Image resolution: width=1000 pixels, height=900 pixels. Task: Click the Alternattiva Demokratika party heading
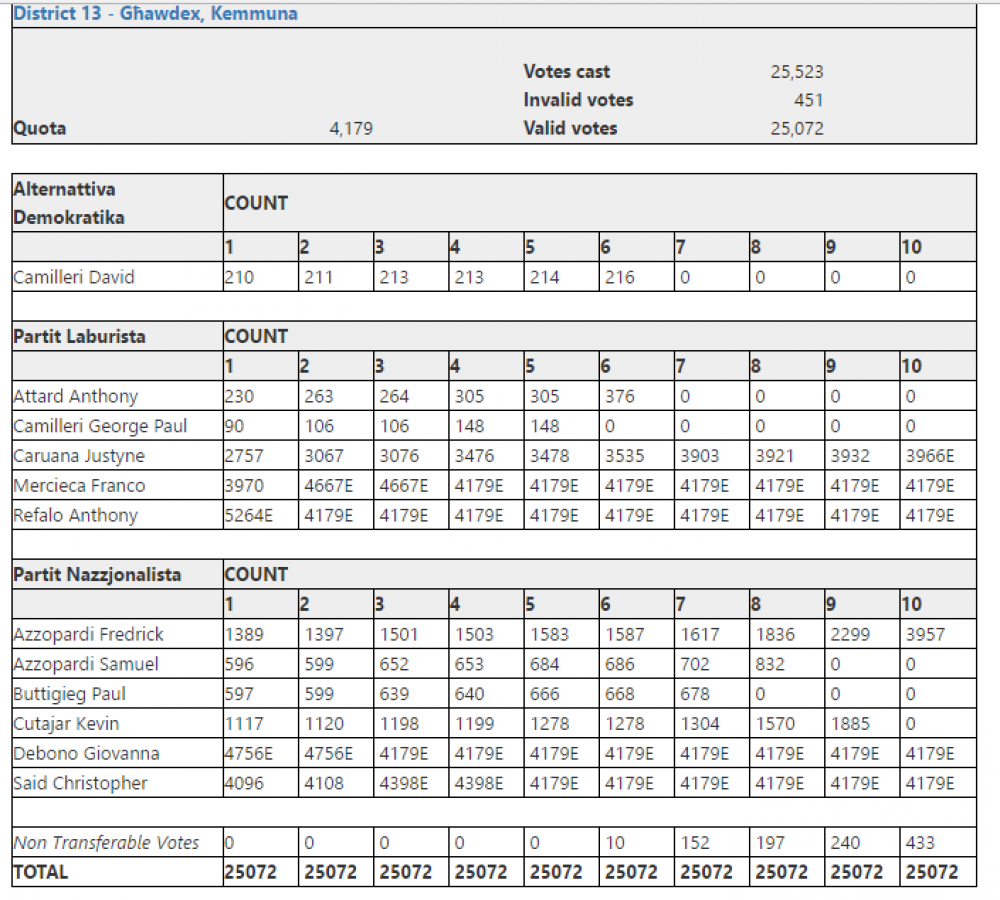pyautogui.click(x=69, y=203)
